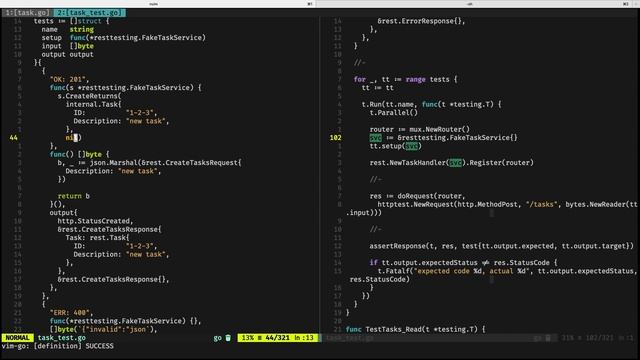
Task: Click the 13% position indicator in the status line
Action: pyautogui.click(x=248, y=338)
